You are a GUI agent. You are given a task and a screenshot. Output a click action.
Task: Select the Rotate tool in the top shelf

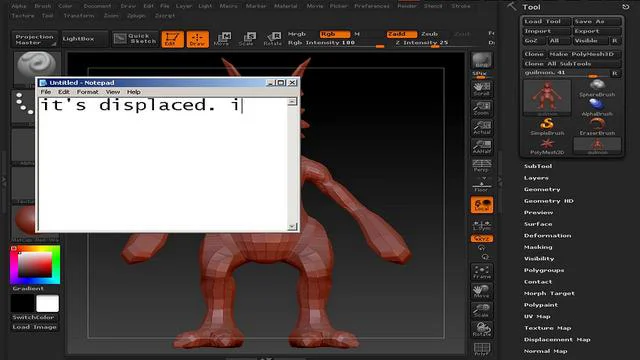pyautogui.click(x=272, y=39)
